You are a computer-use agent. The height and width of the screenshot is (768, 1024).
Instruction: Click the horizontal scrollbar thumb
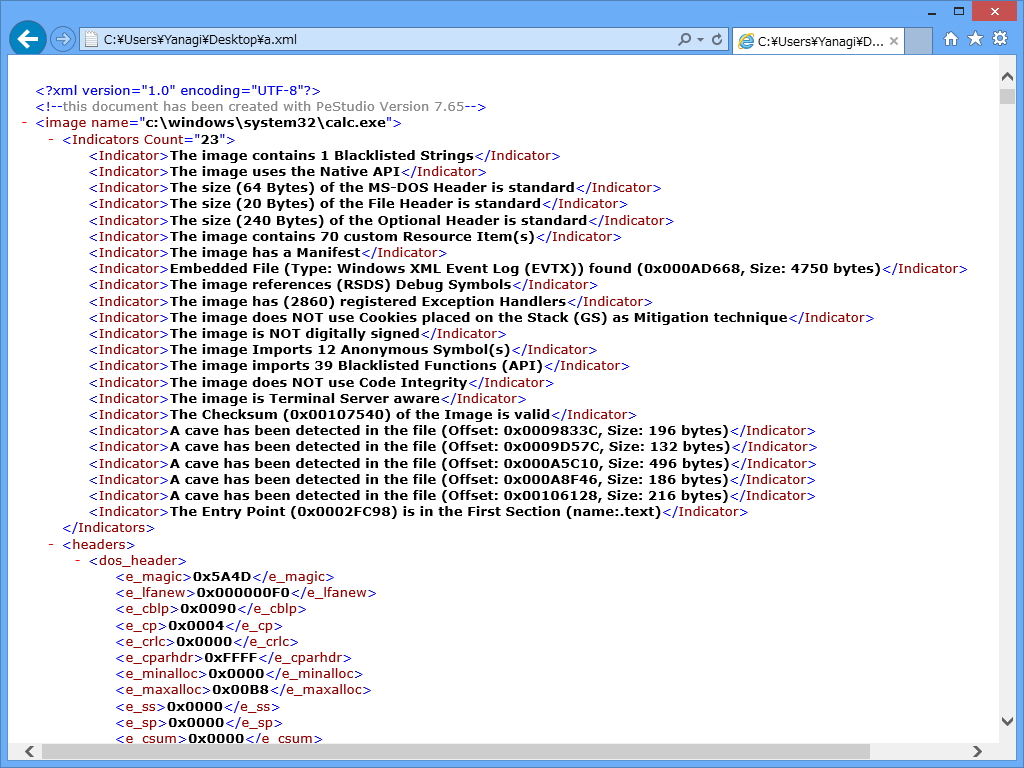click(x=456, y=751)
